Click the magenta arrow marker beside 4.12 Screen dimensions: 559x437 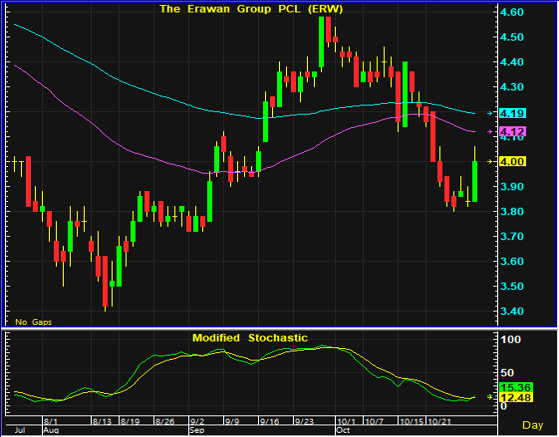pos(490,132)
